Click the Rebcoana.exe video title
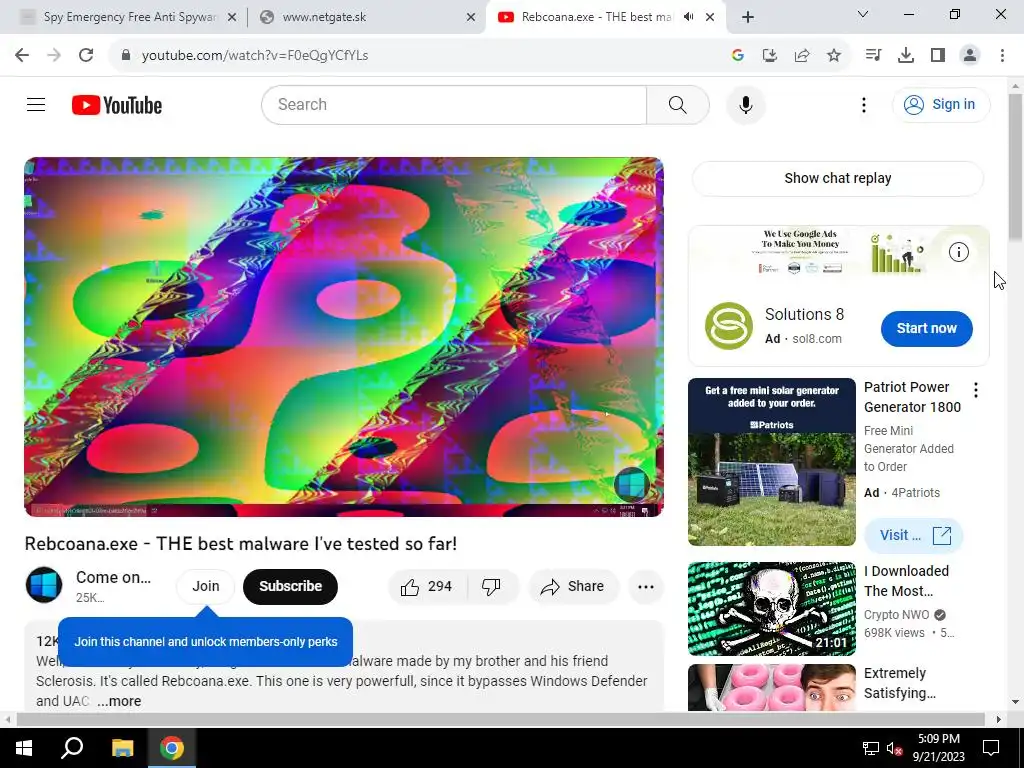The height and width of the screenshot is (768, 1024). point(240,543)
